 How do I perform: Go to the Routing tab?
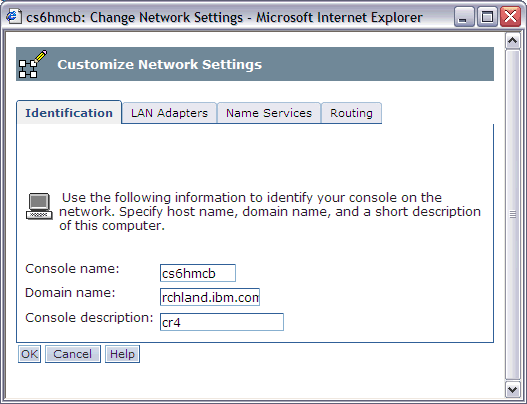click(x=351, y=113)
